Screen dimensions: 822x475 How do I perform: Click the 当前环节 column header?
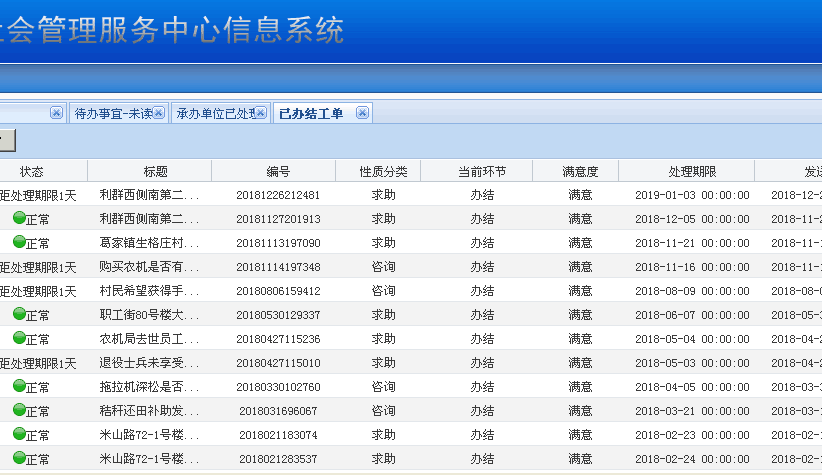pyautogui.click(x=482, y=171)
